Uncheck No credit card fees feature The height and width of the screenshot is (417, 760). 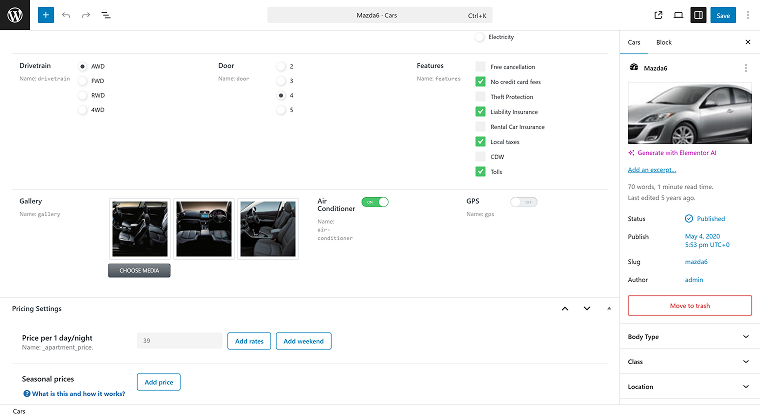click(x=480, y=81)
